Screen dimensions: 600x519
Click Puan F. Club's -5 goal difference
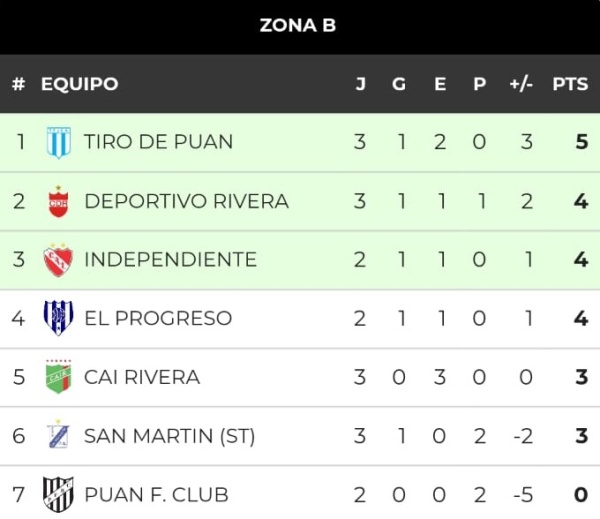[523, 495]
